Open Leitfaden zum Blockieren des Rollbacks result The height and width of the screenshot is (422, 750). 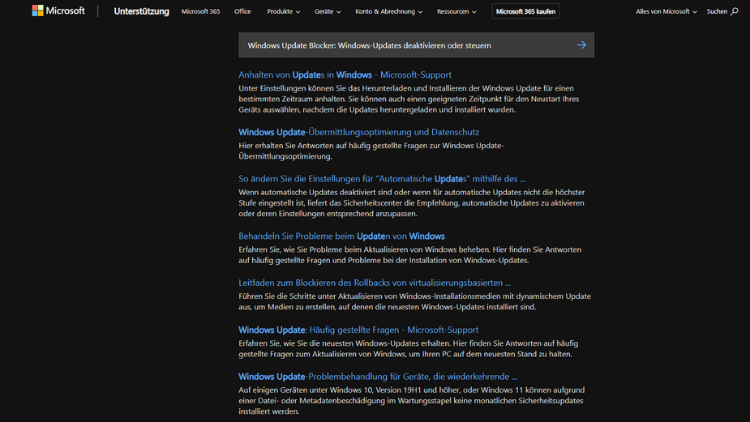click(375, 283)
